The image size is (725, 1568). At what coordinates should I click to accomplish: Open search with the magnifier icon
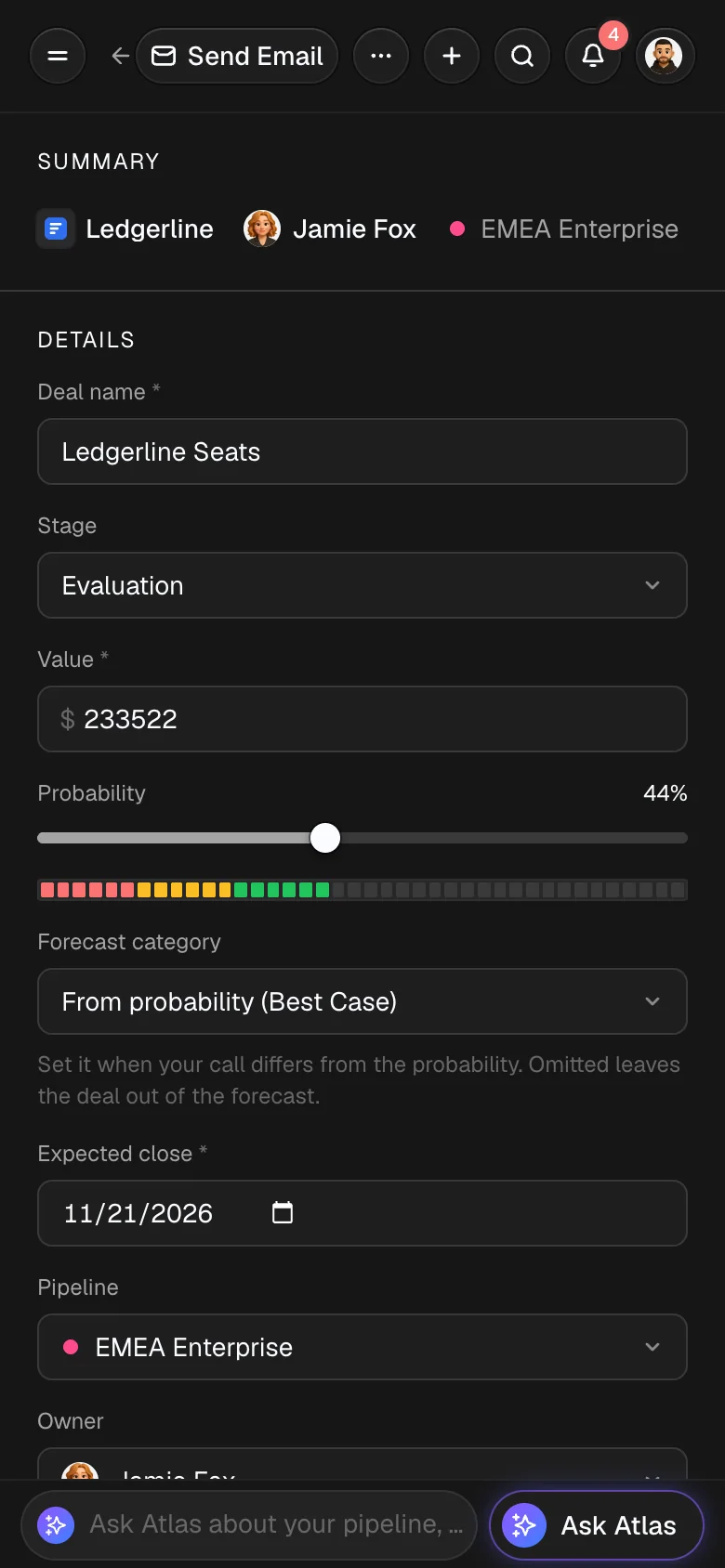[x=522, y=56]
